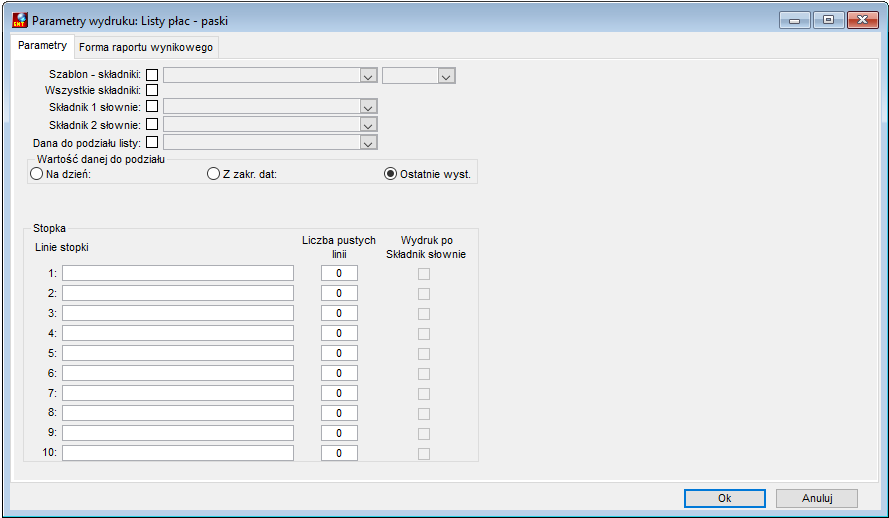Click footer line 3 text field
The width and height of the screenshot is (889, 518).
[178, 313]
